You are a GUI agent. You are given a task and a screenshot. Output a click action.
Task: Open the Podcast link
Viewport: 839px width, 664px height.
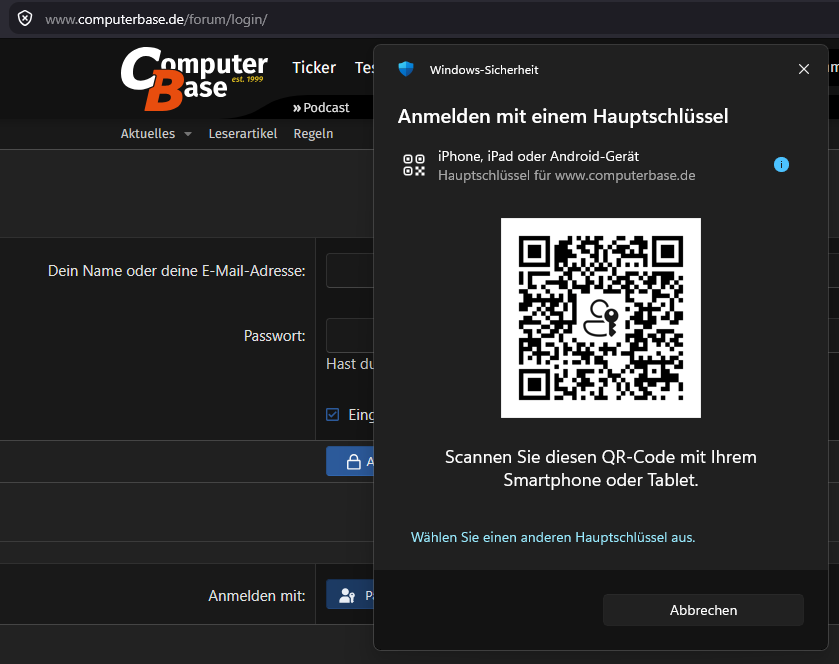coord(321,108)
